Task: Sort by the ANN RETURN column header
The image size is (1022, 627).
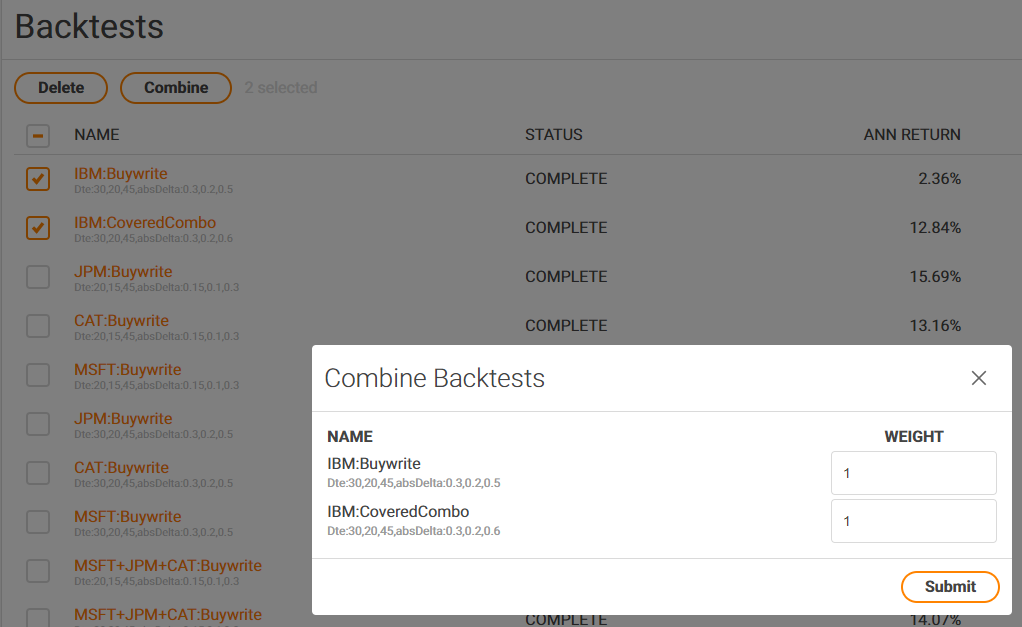Action: pos(911,135)
